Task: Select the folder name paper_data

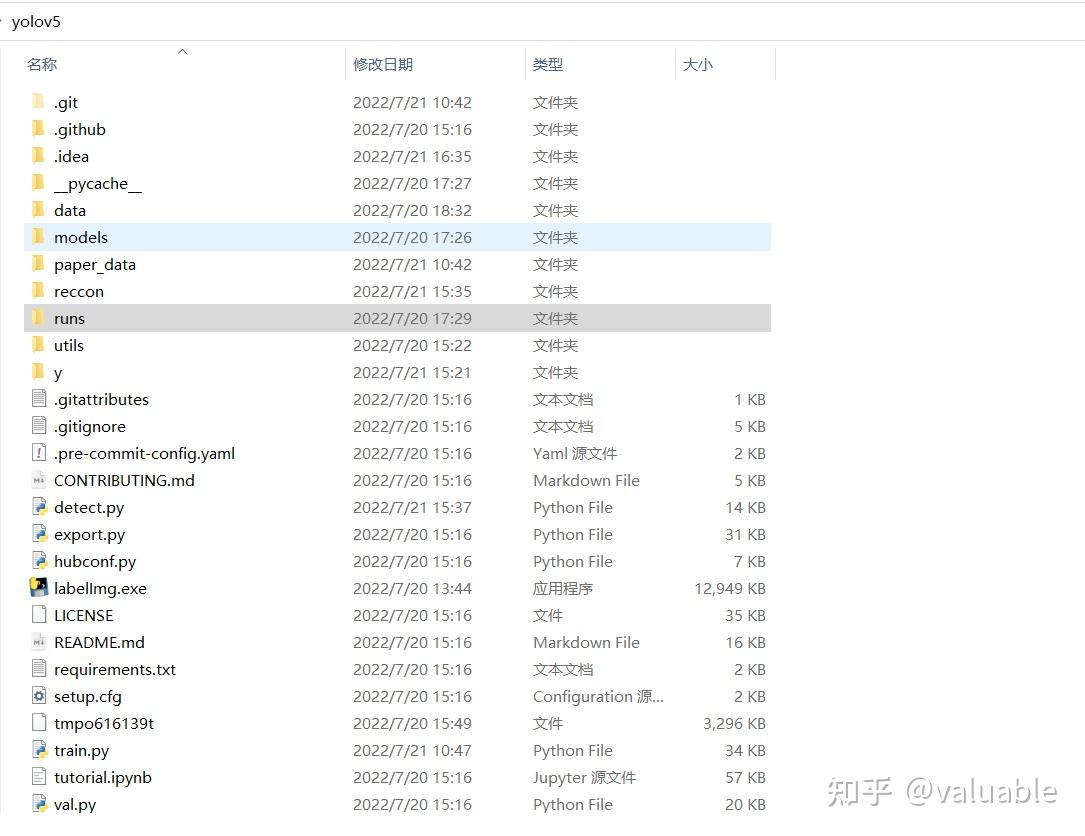Action: pyautogui.click(x=95, y=264)
